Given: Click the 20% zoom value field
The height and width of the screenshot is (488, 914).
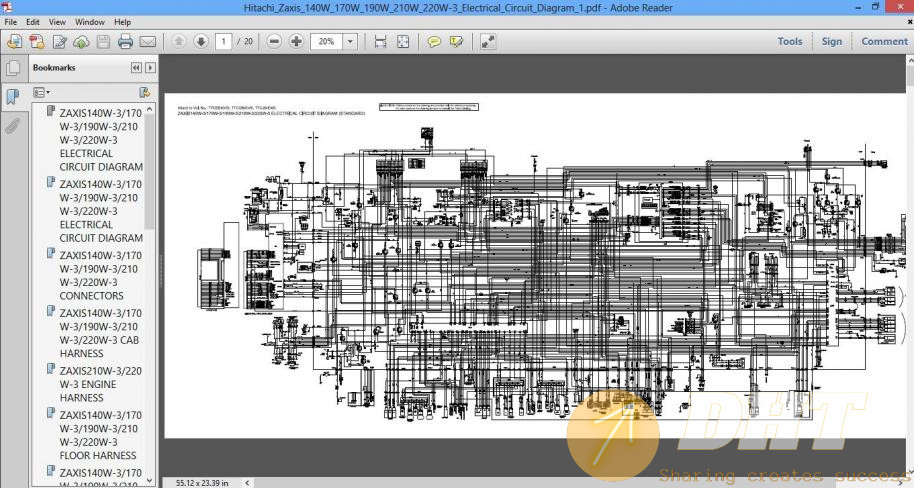Looking at the screenshot, I should point(327,41).
